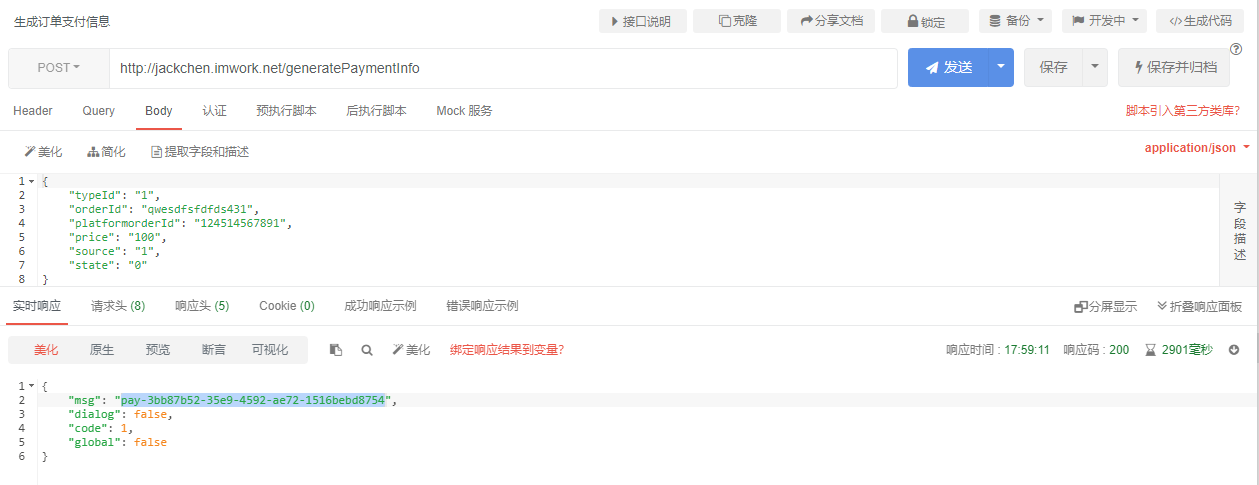Open 分享文档 share document
Viewport: 1259px width, 485px height.
point(831,21)
